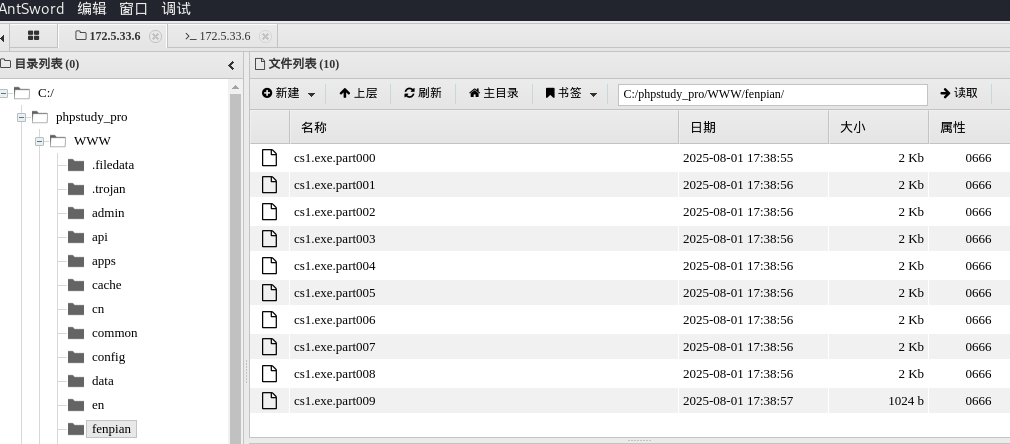This screenshot has height=444, width=1010.
Task: Open the 调试 menu
Action: (x=176, y=9)
